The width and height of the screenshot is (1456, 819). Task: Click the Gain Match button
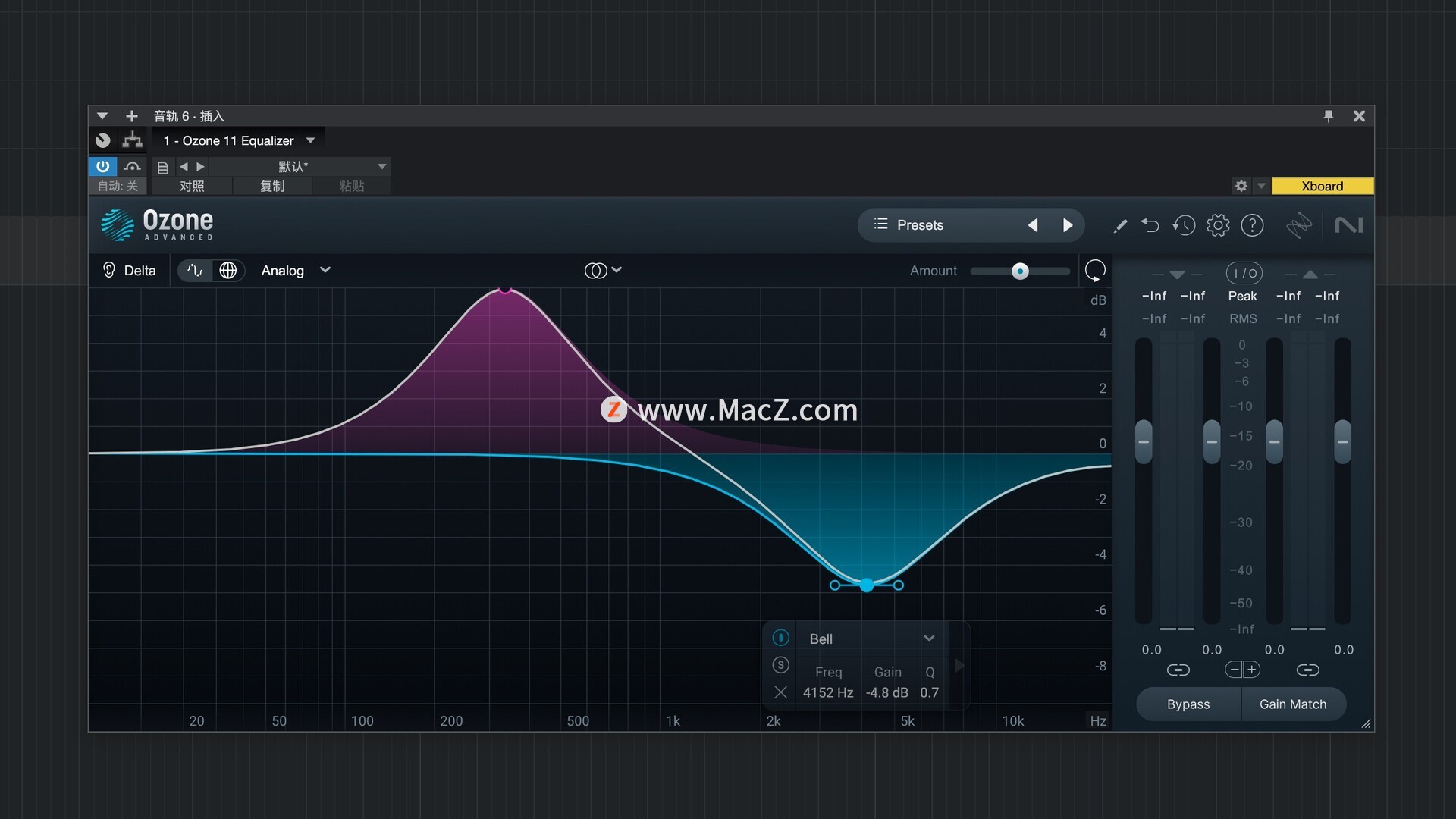[x=1293, y=704]
